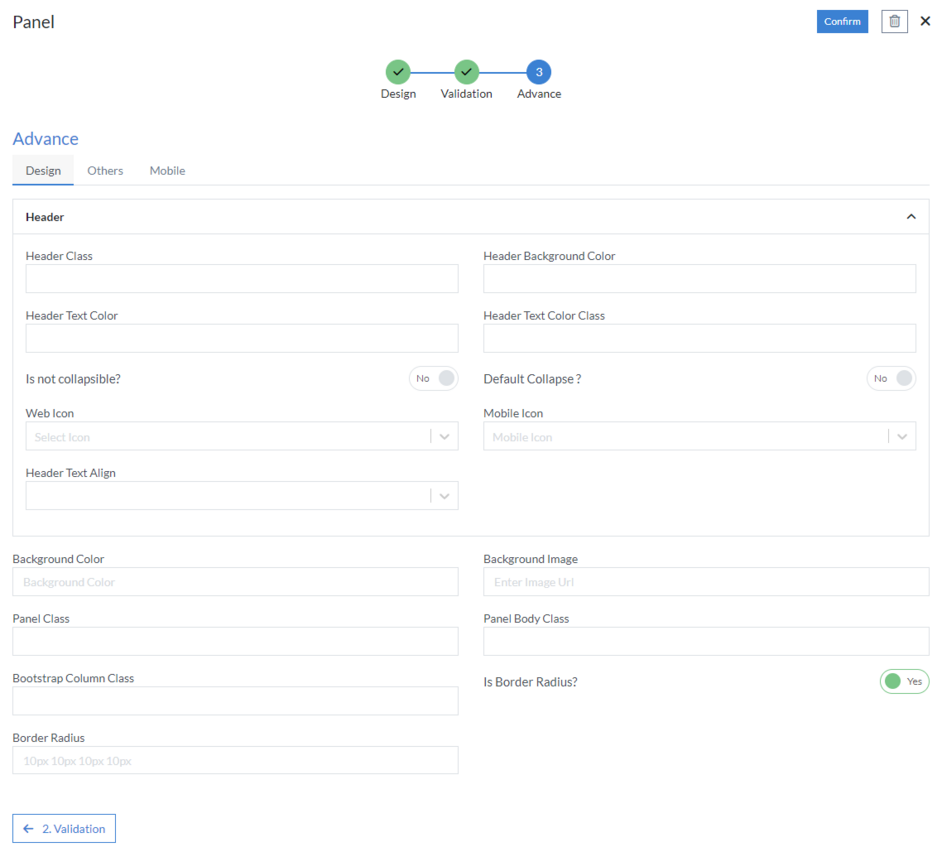The image size is (942, 852).
Task: Enable the Is not collapsible toggle
Action: pos(434,378)
